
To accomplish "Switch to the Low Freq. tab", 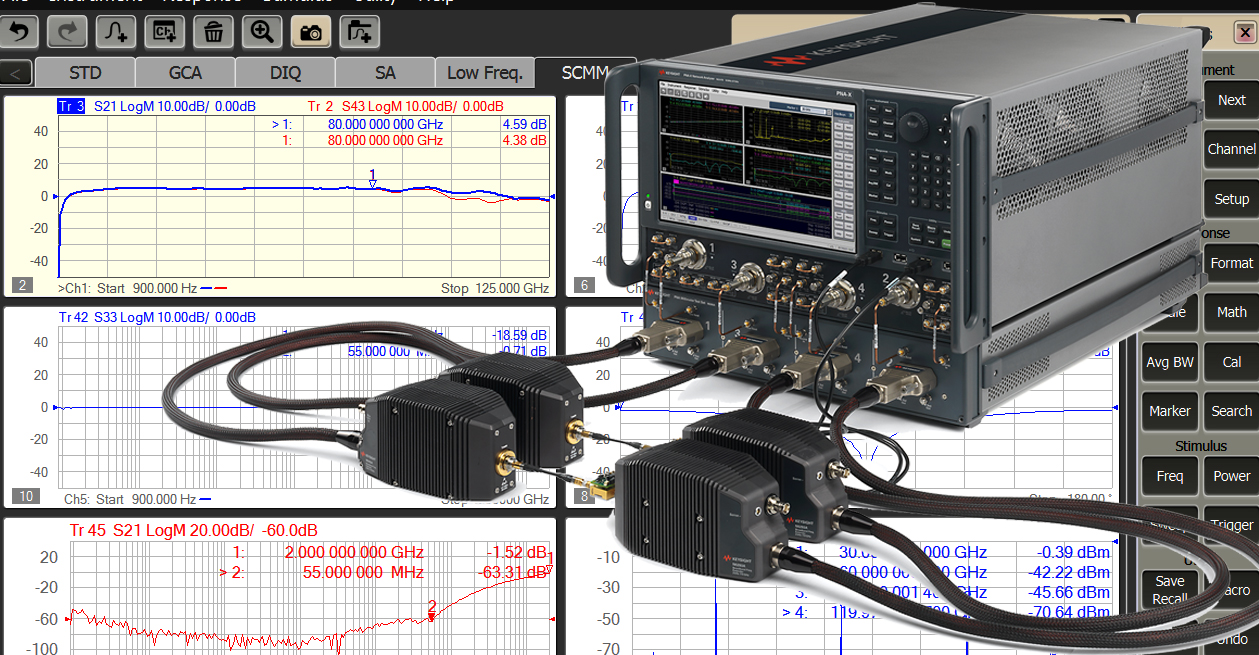I will (x=484, y=72).
